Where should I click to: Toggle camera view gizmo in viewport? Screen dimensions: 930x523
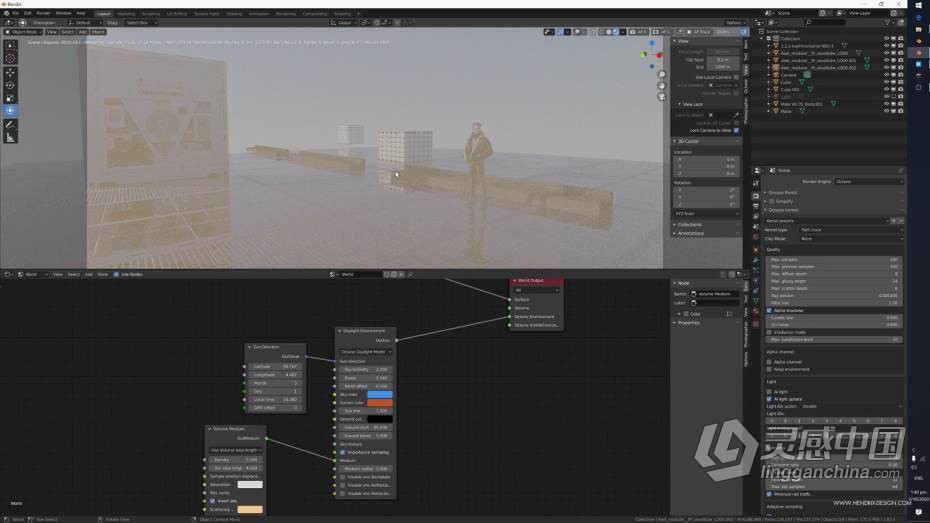click(x=661, y=97)
